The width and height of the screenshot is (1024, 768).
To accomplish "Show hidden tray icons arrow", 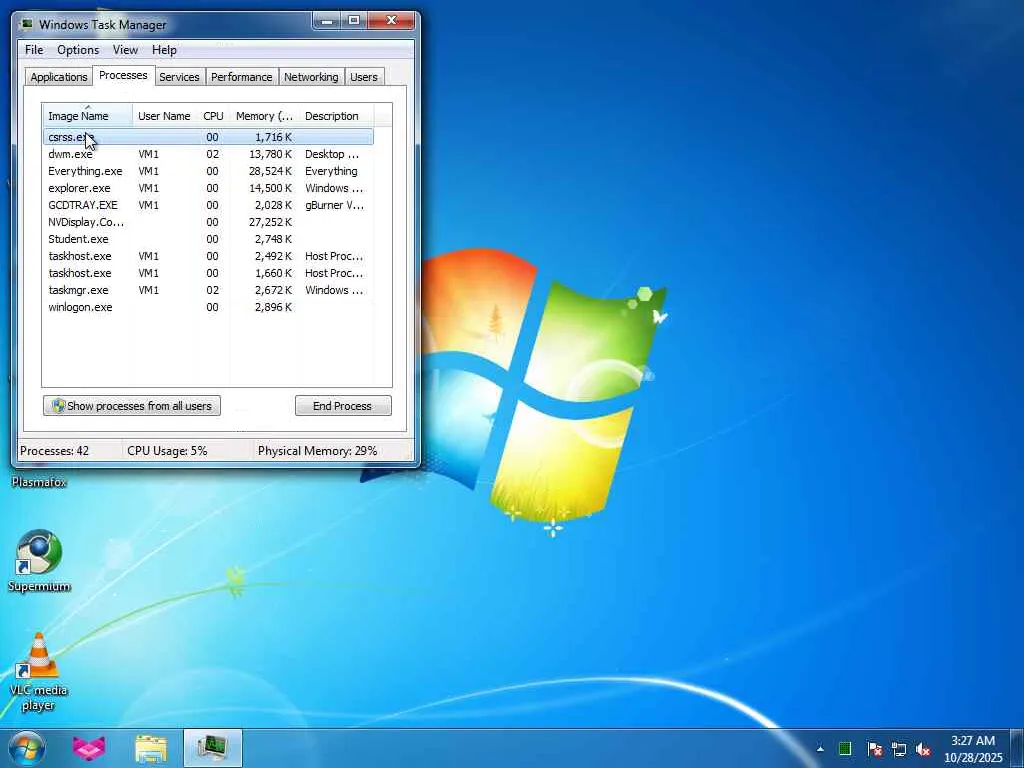I will (x=820, y=748).
